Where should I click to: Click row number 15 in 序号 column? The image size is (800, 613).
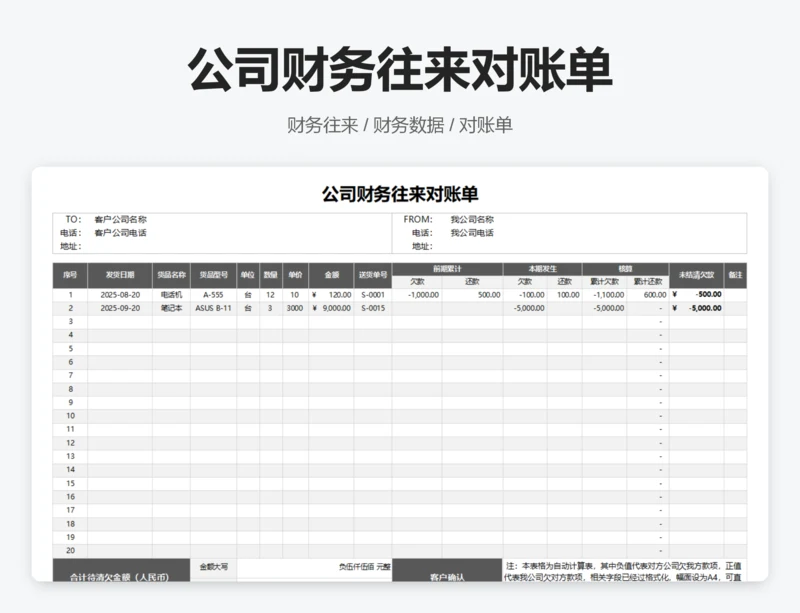(x=70, y=483)
